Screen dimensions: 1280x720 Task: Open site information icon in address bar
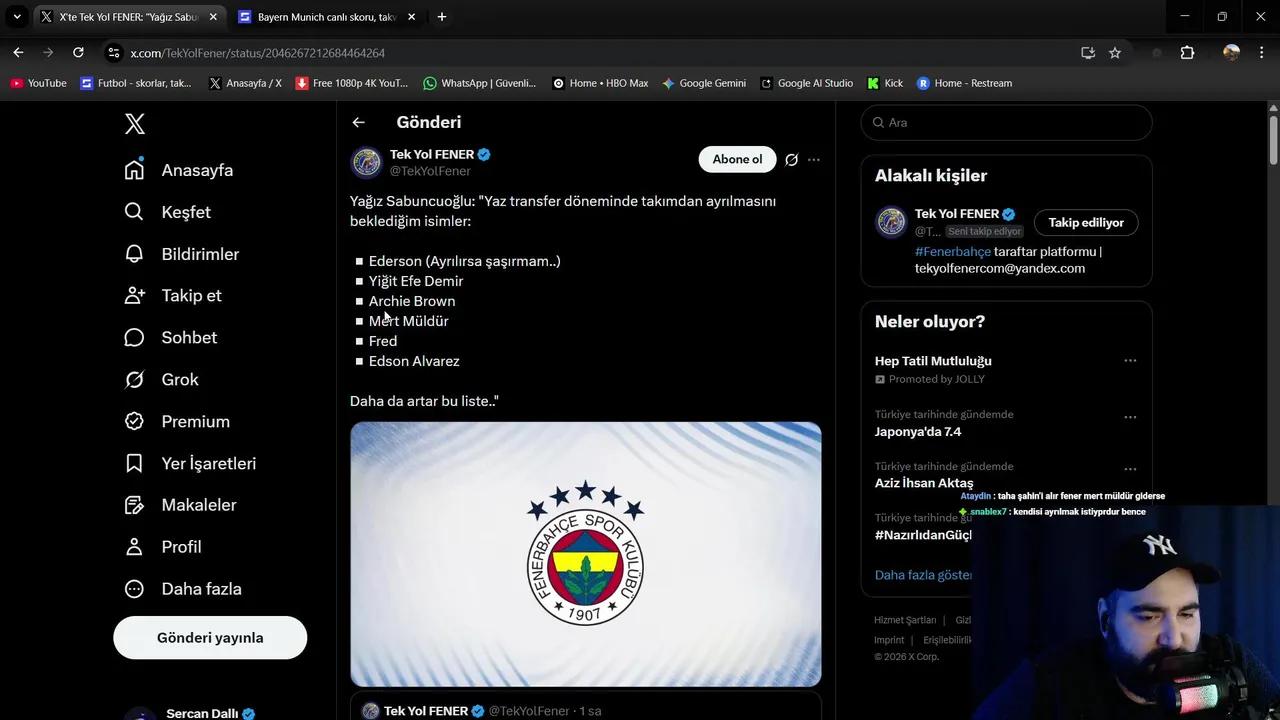click(114, 53)
